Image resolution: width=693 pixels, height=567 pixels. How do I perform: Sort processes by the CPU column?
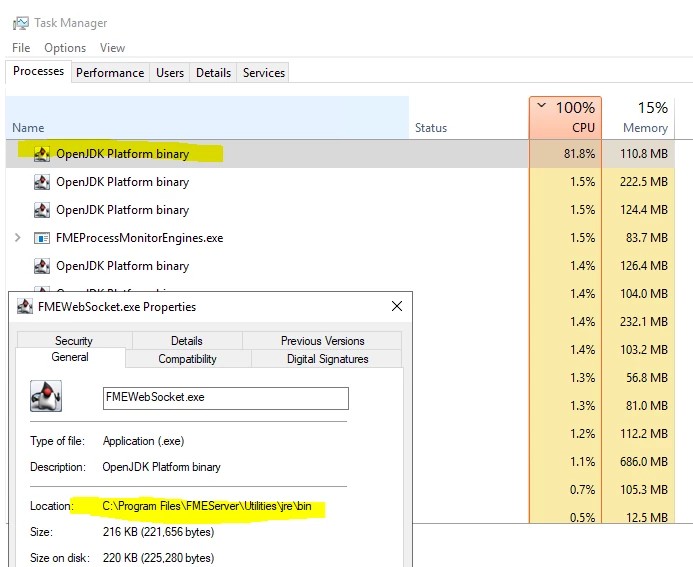[x=565, y=118]
